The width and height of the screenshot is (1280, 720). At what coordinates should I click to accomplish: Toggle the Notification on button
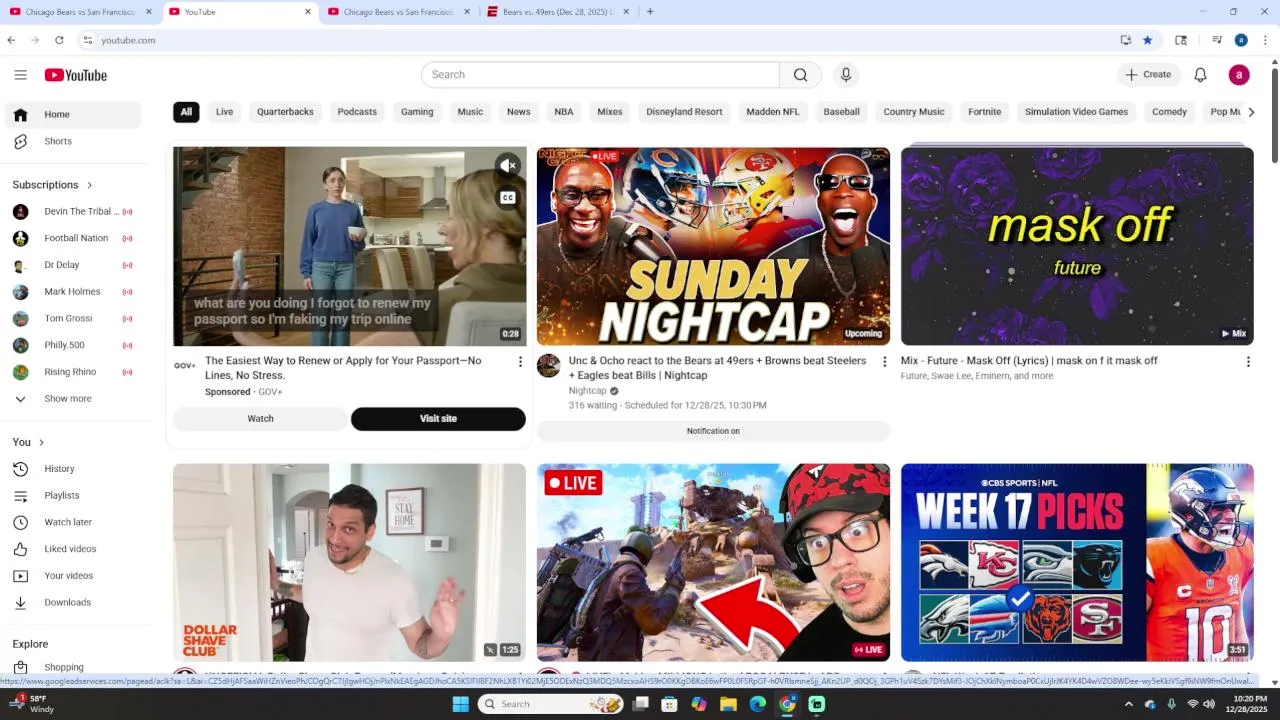tap(713, 431)
